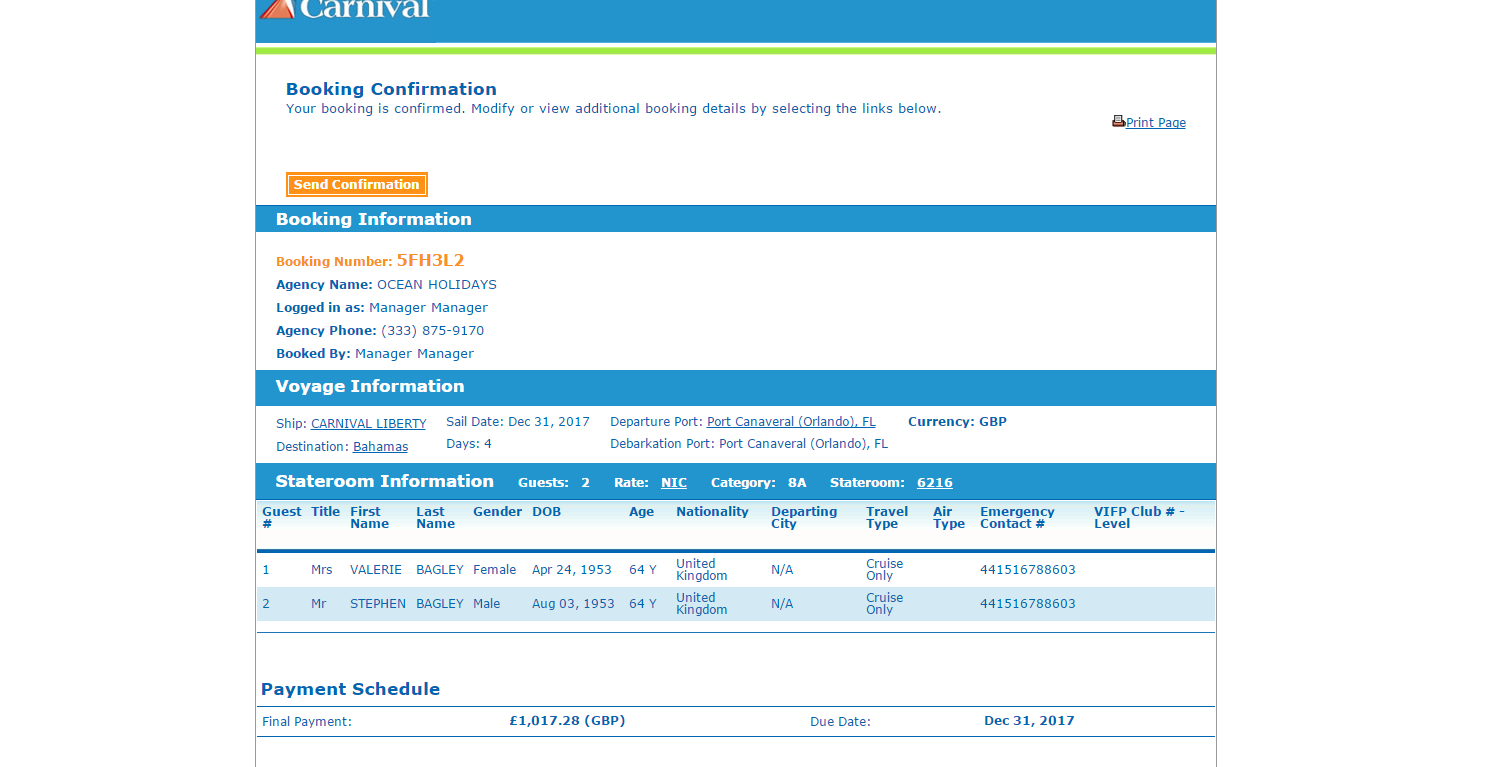Click Stephen's emergency contact number

tap(1028, 604)
